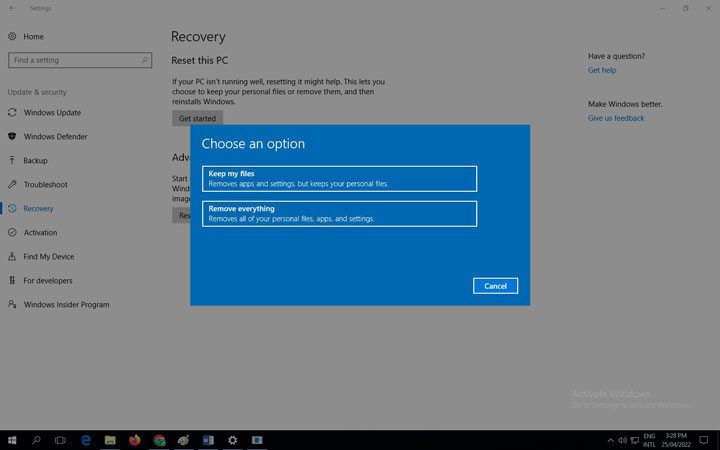The height and width of the screenshot is (450, 720).
Task: Open the taskbar clock and date
Action: [x=676, y=440]
